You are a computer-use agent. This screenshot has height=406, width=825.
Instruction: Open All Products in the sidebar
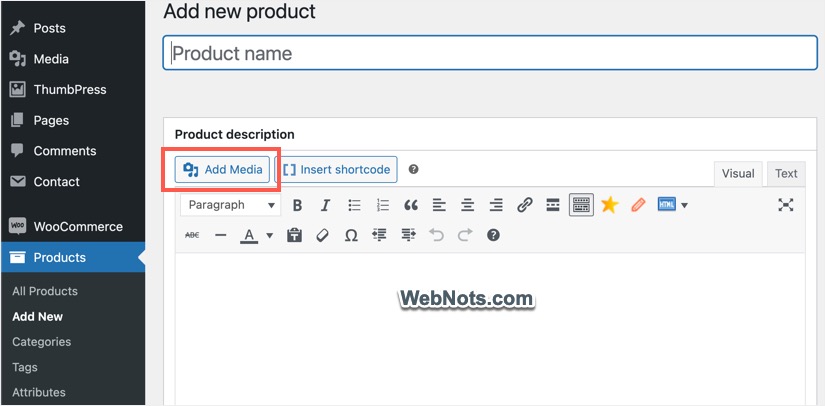pos(45,291)
